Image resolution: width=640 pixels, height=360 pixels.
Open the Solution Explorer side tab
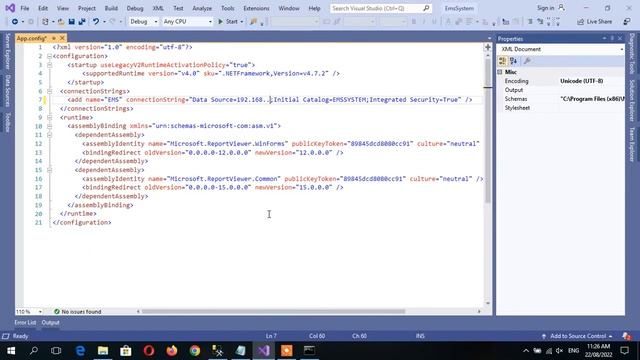[632, 100]
